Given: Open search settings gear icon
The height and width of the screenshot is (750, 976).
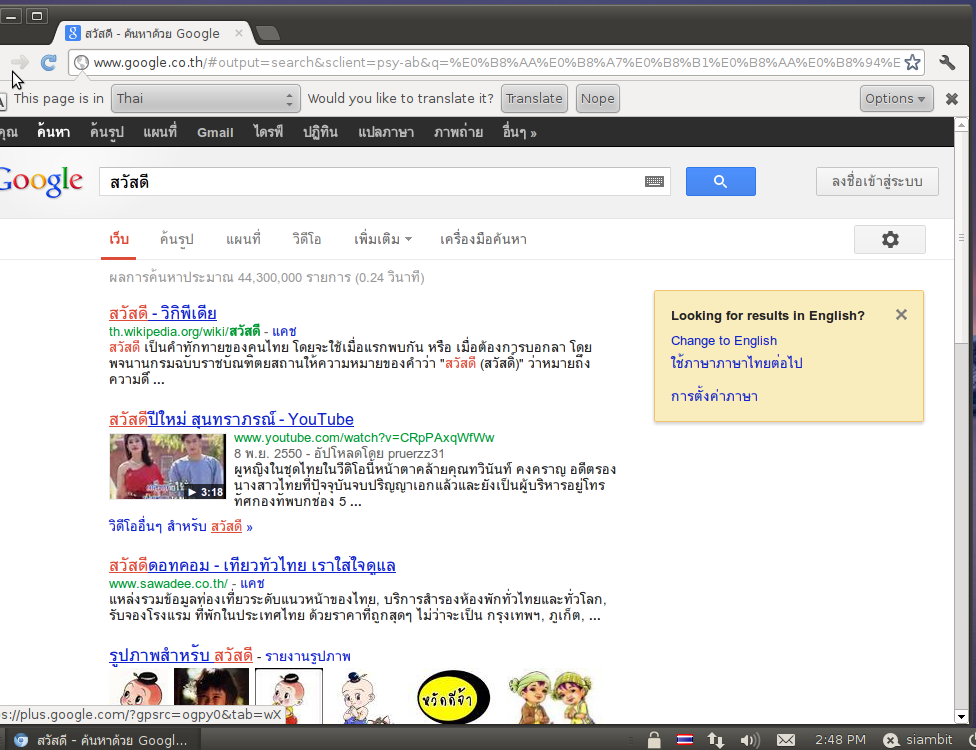Looking at the screenshot, I should click(889, 240).
